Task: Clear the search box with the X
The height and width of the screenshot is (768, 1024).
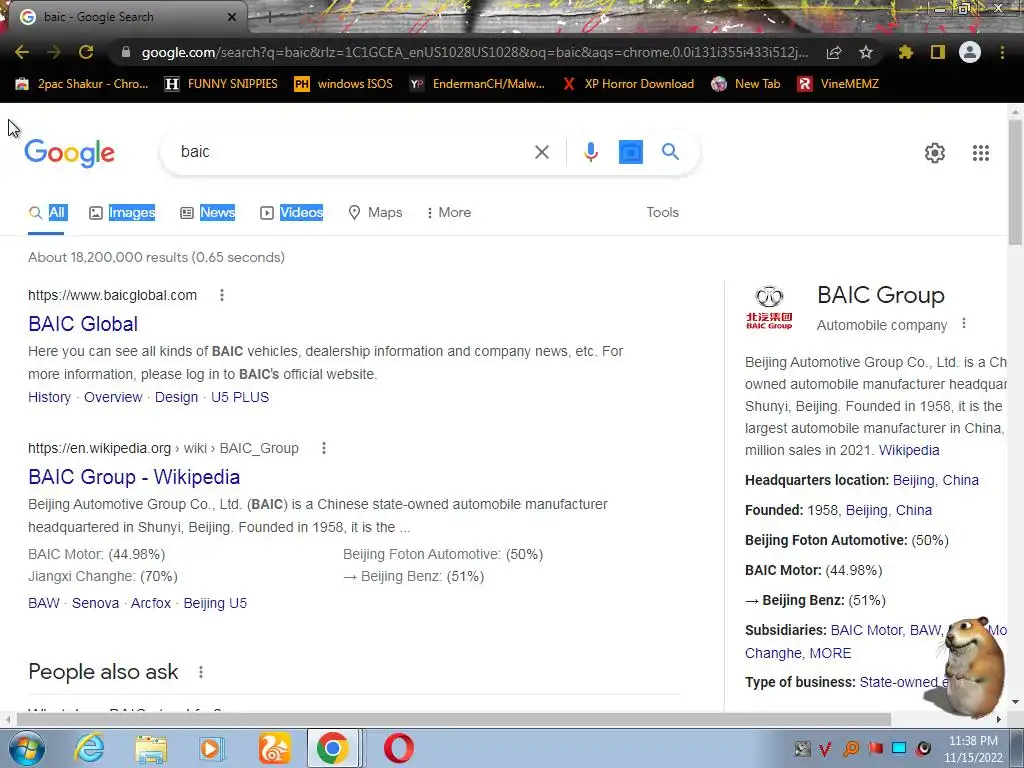Action: point(541,152)
